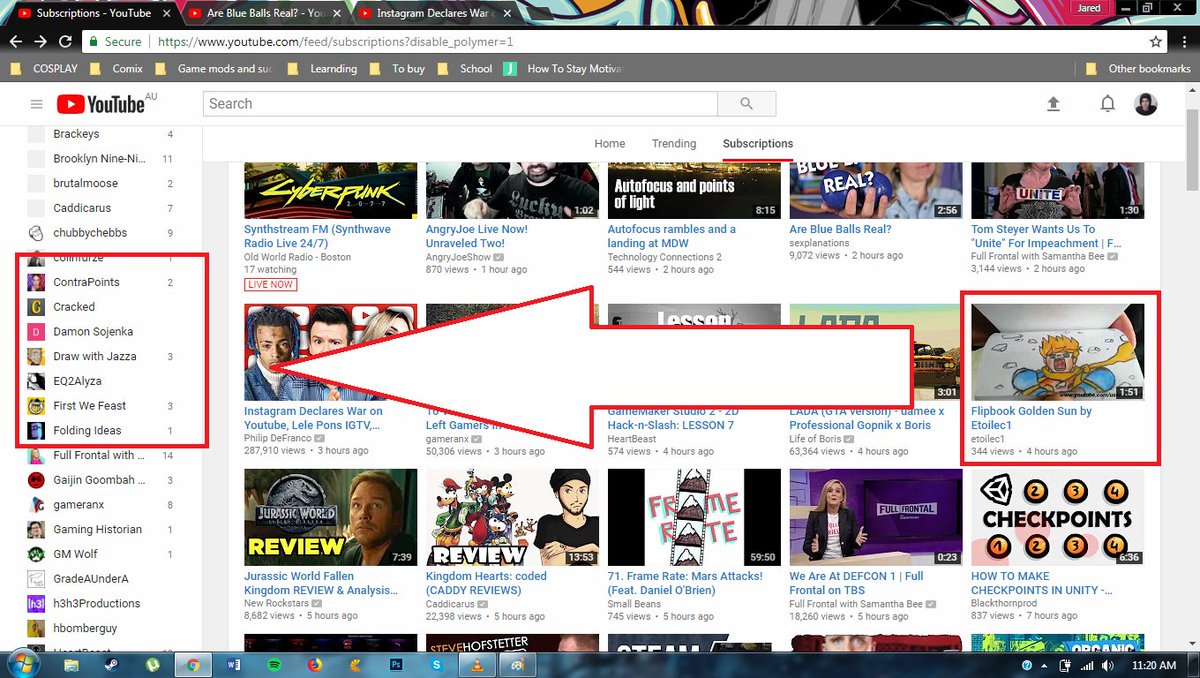Open Are Blue Balls Real video title
Image resolution: width=1200 pixels, height=678 pixels.
click(x=839, y=229)
